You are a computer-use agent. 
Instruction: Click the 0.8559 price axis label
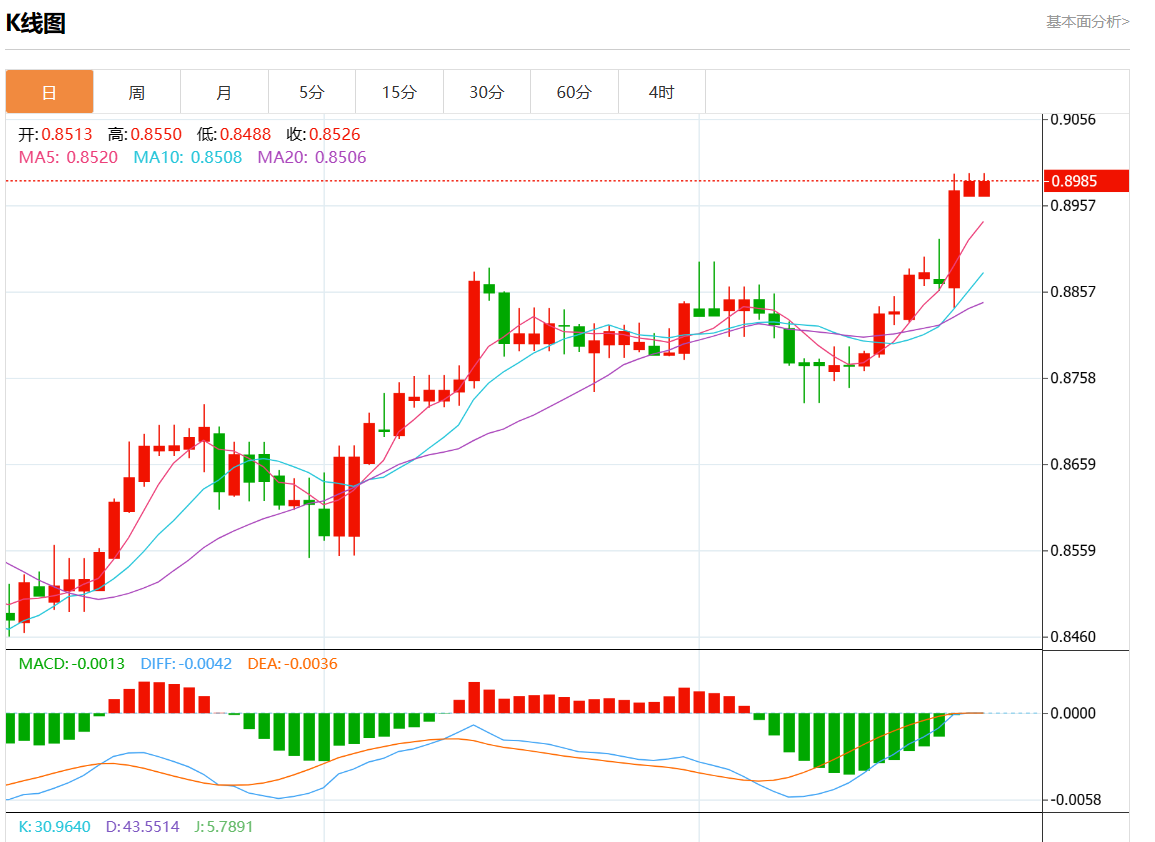[x=1073, y=550]
